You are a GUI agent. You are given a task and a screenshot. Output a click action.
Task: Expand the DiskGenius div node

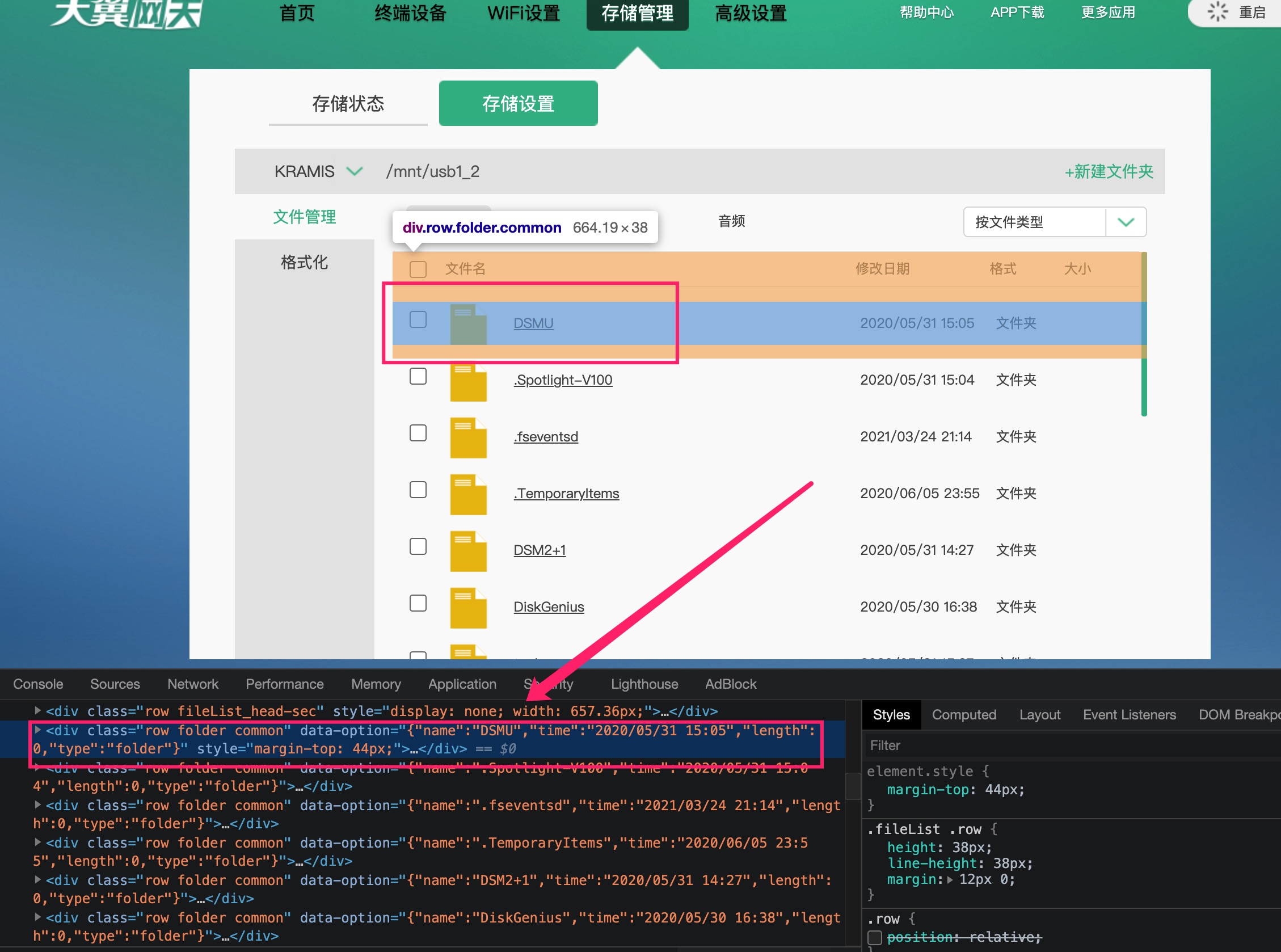[37, 917]
